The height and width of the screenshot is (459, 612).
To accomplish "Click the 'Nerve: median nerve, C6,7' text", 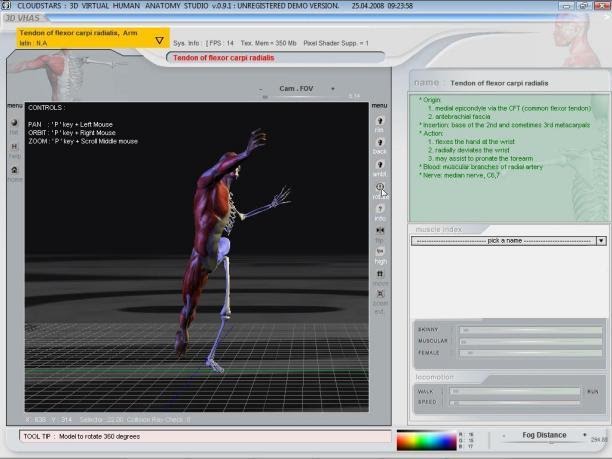I will 459,176.
